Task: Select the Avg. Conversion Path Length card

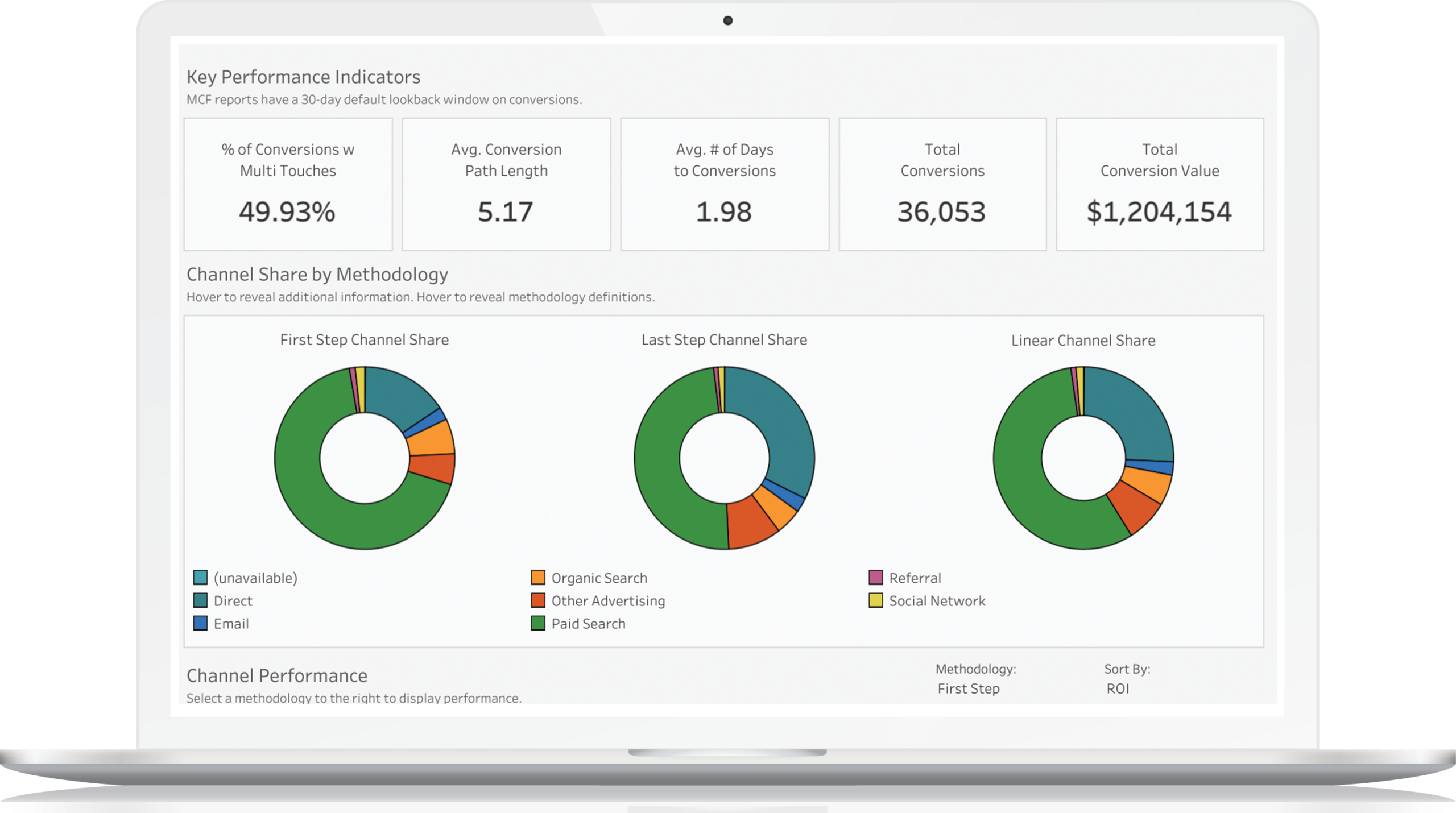Action: [x=506, y=184]
